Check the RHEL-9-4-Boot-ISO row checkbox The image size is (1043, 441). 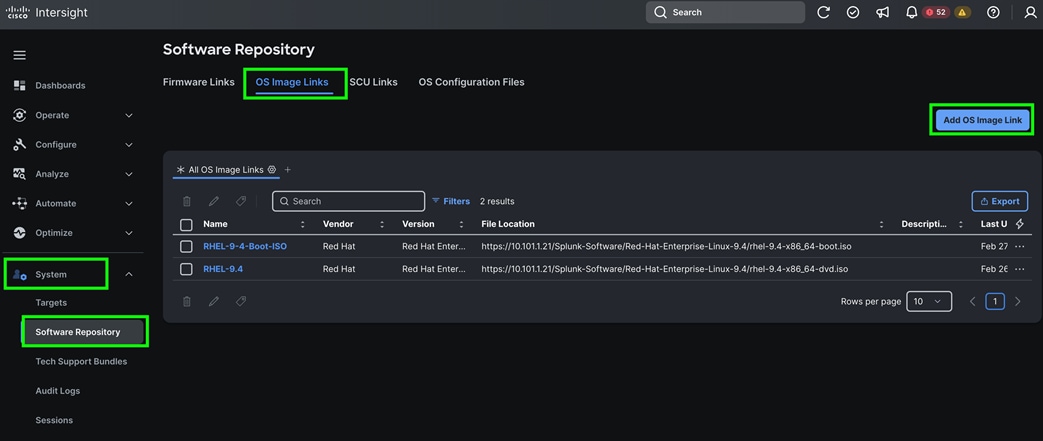point(186,247)
